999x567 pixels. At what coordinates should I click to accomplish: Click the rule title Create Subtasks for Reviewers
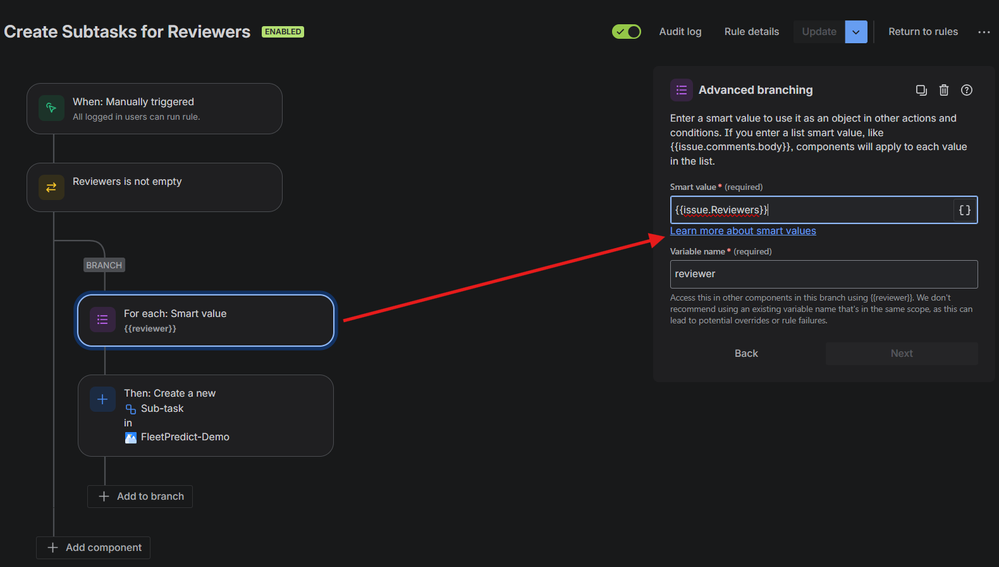[127, 32]
